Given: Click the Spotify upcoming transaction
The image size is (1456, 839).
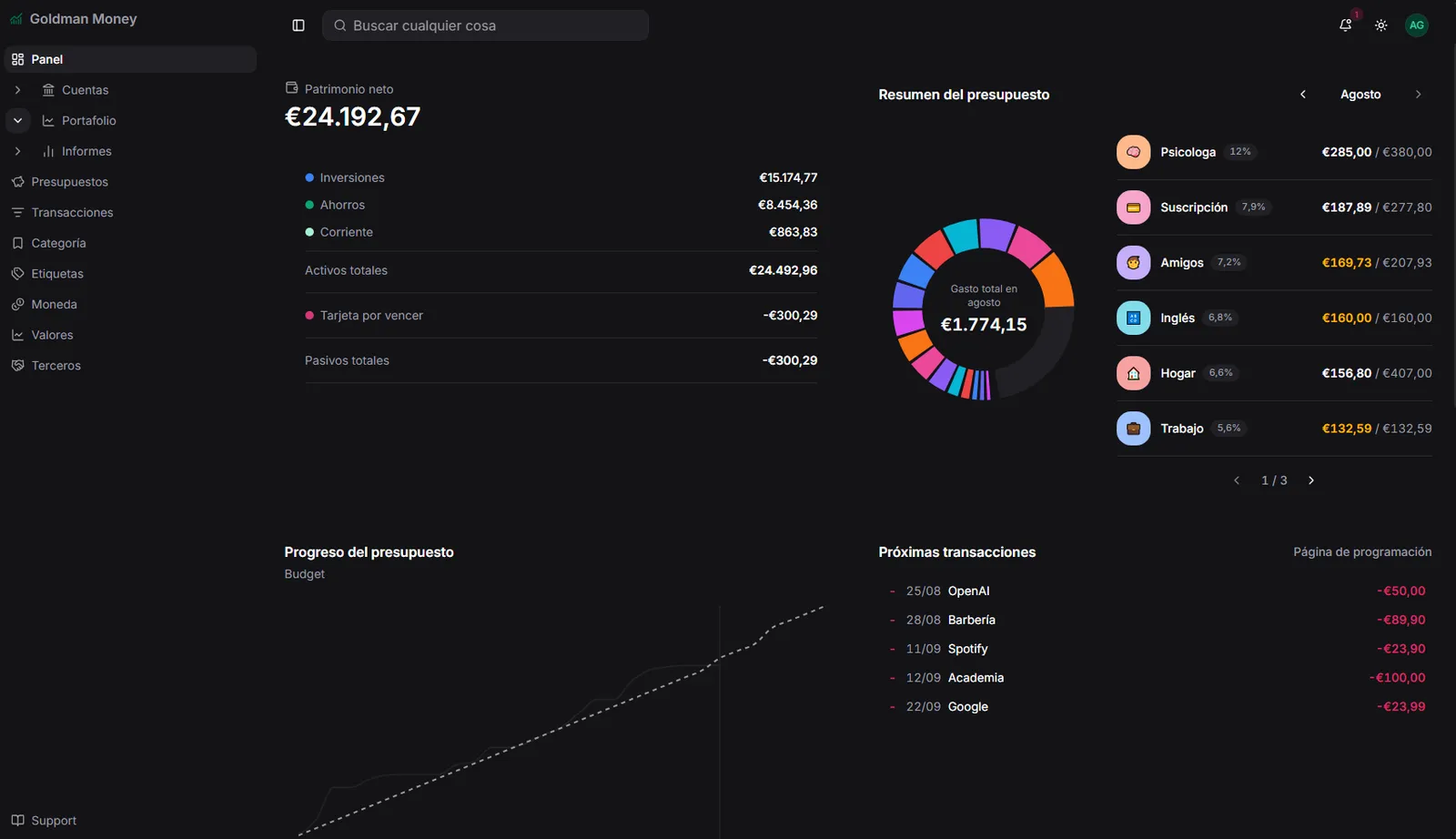Looking at the screenshot, I should pos(1156,649).
